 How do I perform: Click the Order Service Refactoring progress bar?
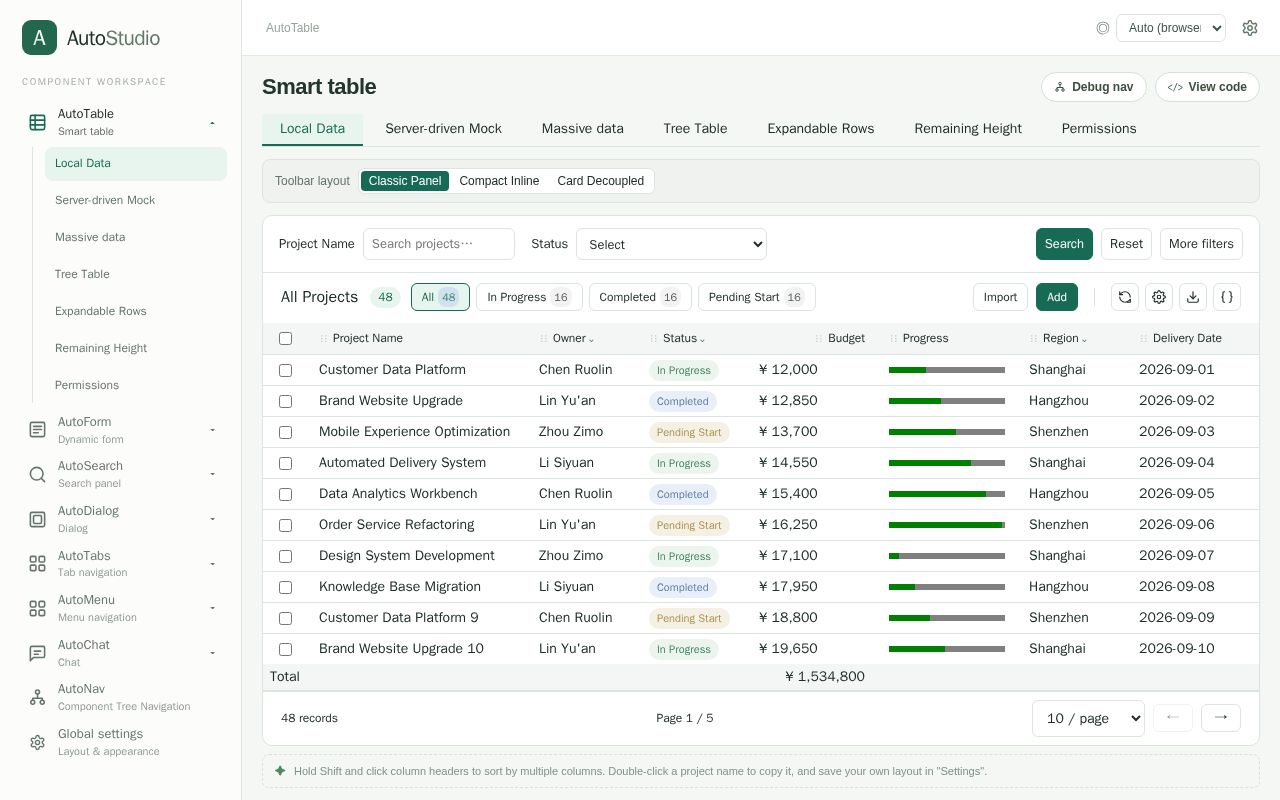tap(947, 525)
